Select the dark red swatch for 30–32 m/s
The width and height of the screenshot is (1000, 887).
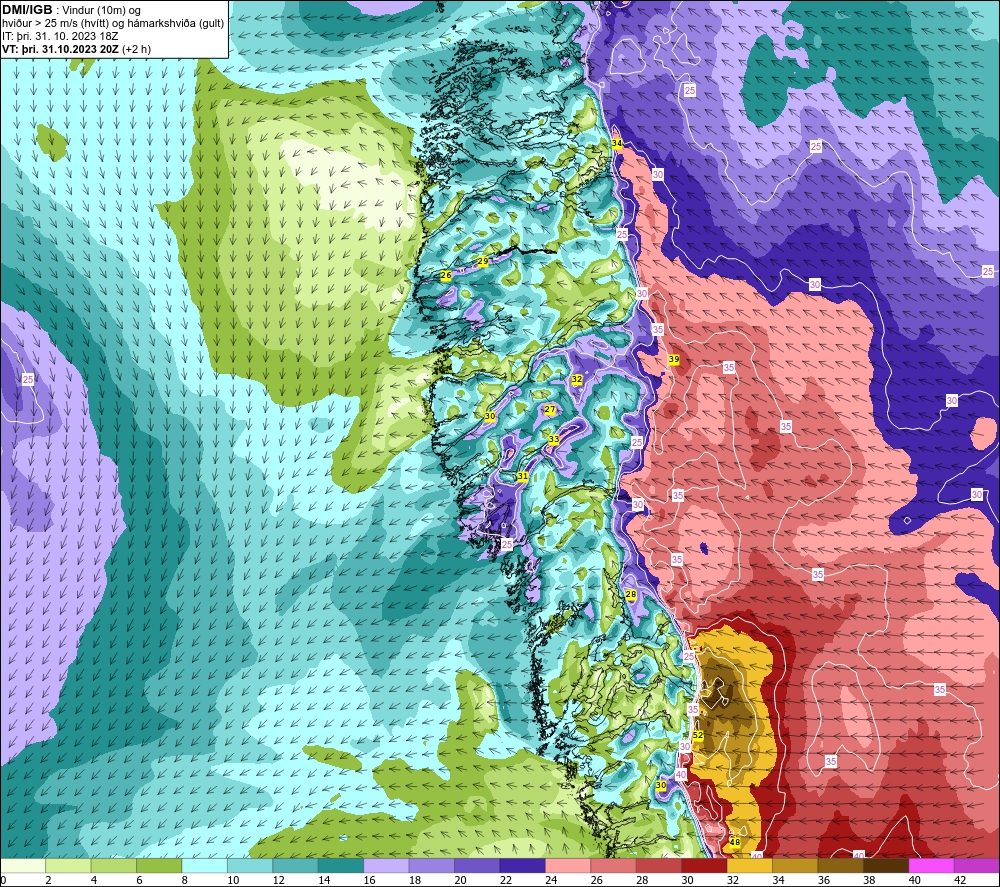point(705,865)
